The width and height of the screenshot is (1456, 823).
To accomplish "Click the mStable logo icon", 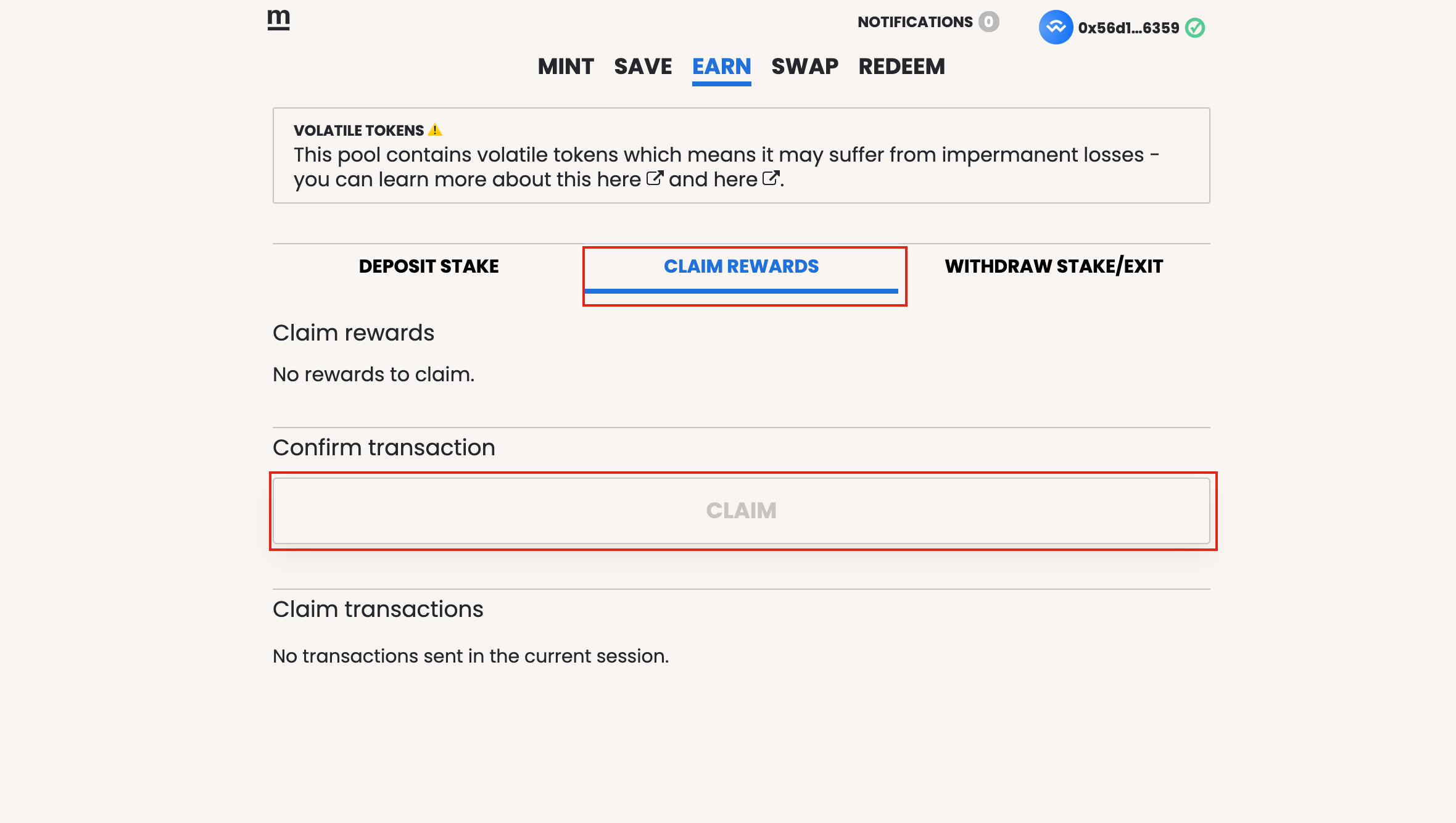I will (x=279, y=20).
